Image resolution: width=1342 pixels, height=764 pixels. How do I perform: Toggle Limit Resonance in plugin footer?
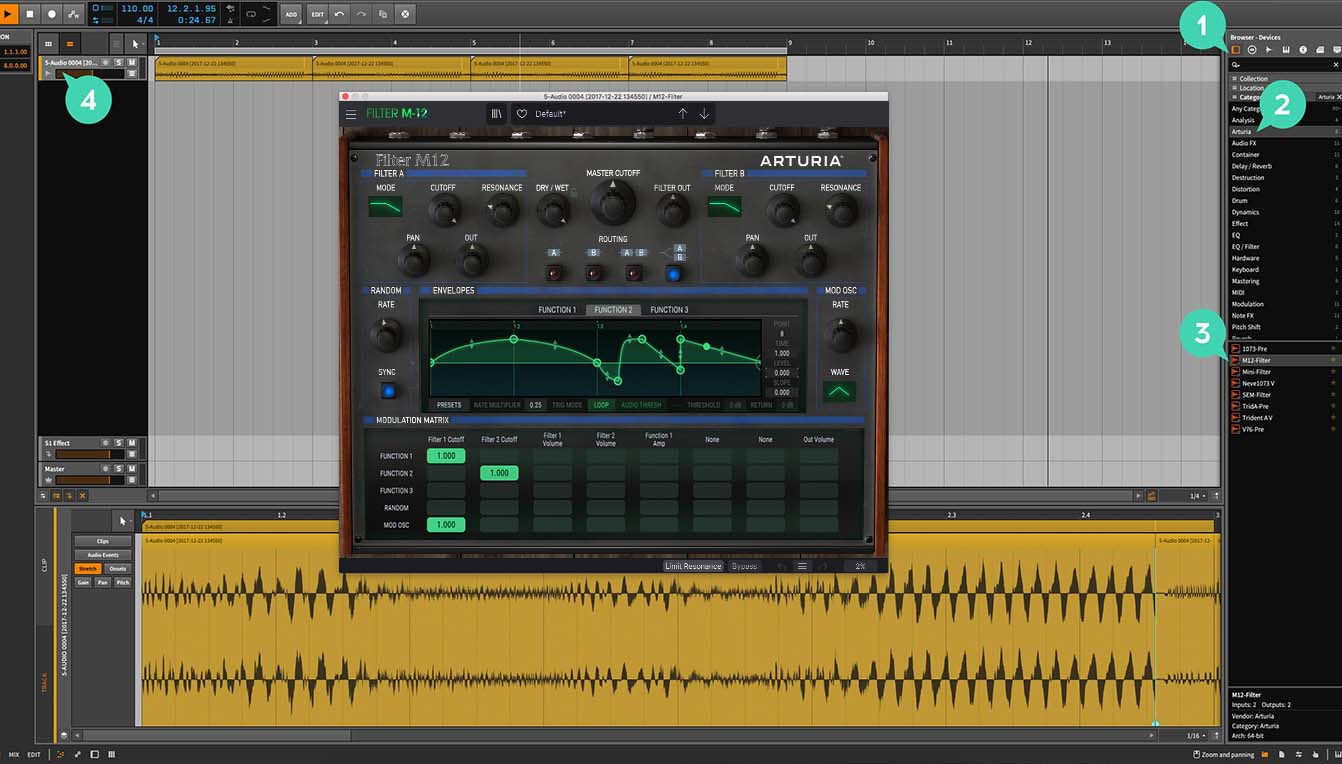[x=694, y=566]
